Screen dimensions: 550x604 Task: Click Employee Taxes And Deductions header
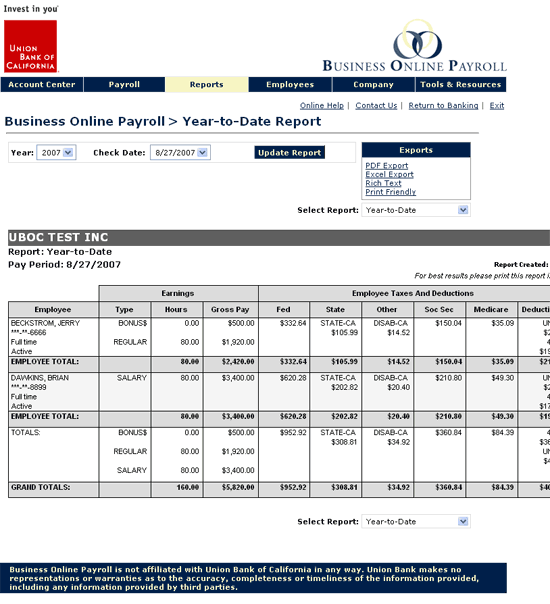click(x=413, y=293)
